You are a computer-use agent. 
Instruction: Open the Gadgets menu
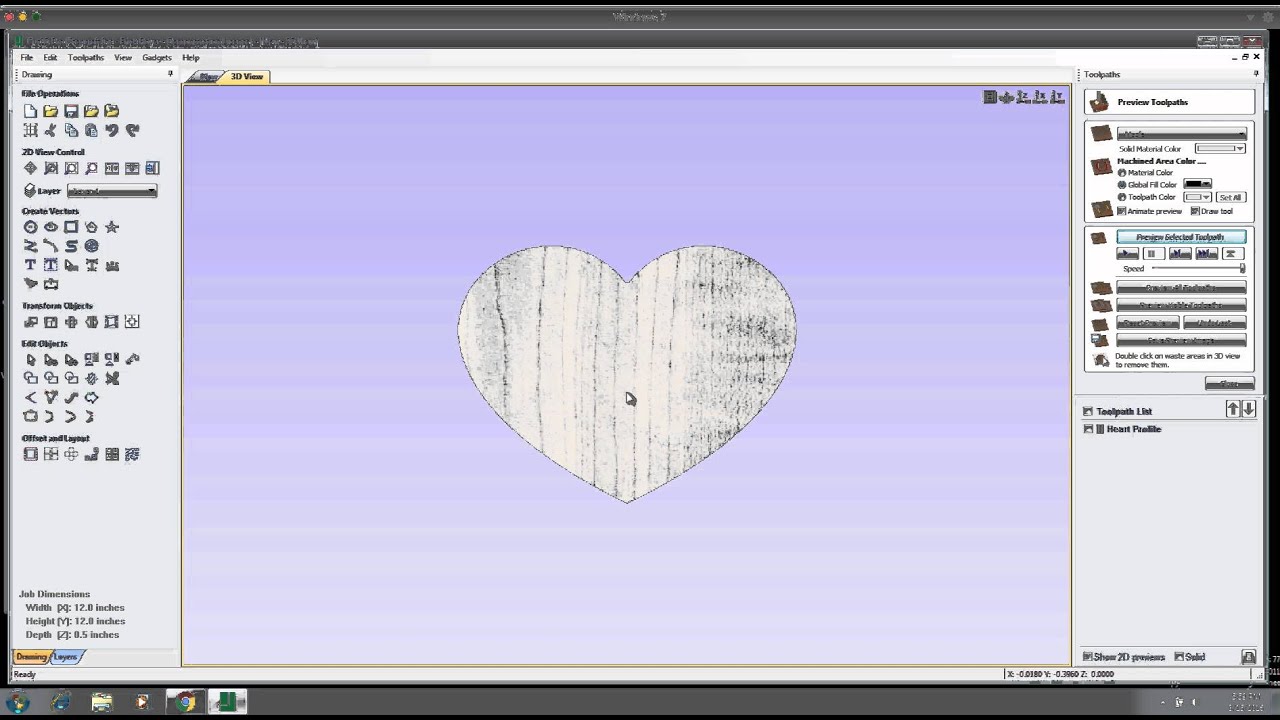click(x=157, y=58)
